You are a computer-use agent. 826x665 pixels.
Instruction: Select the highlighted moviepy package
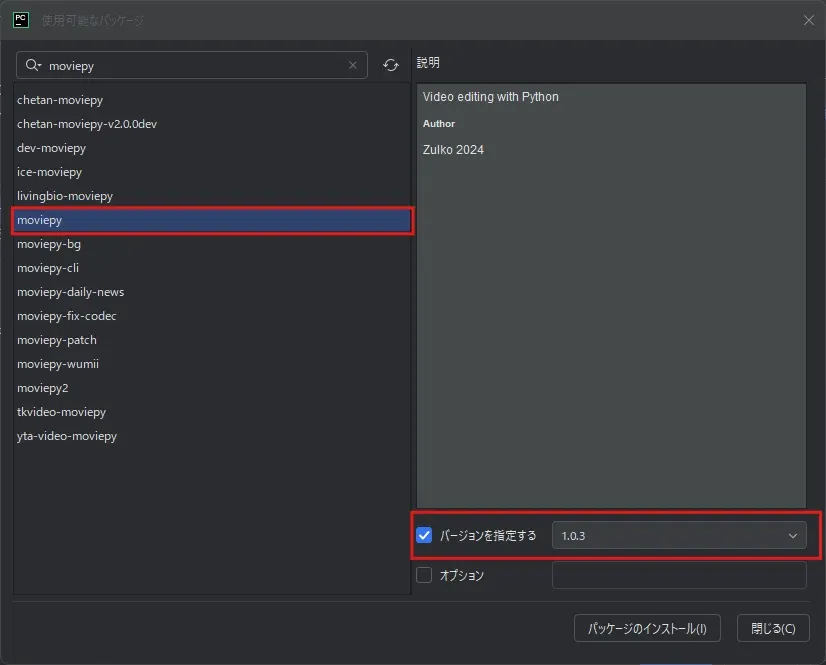(x=212, y=220)
